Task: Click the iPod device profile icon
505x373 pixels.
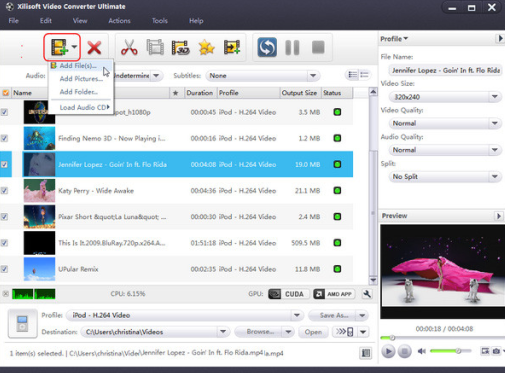Action: tap(22, 324)
